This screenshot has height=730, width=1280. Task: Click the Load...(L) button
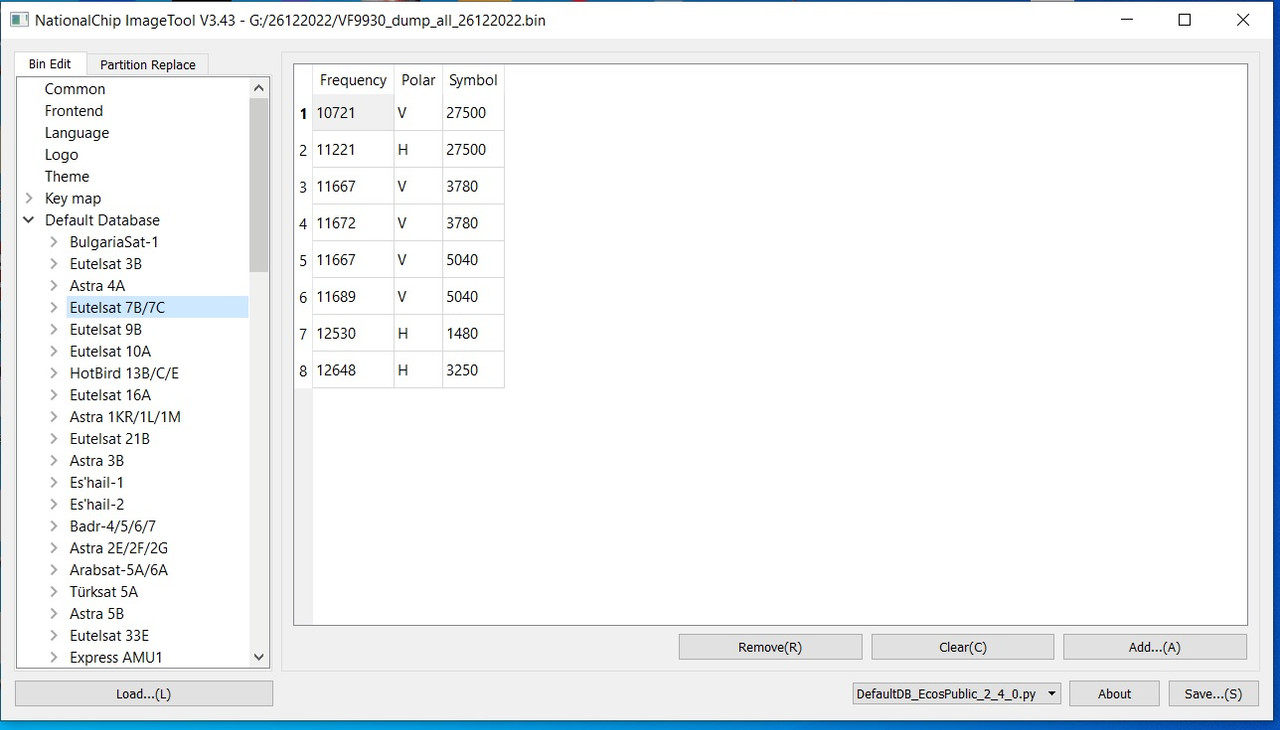[x=144, y=694]
